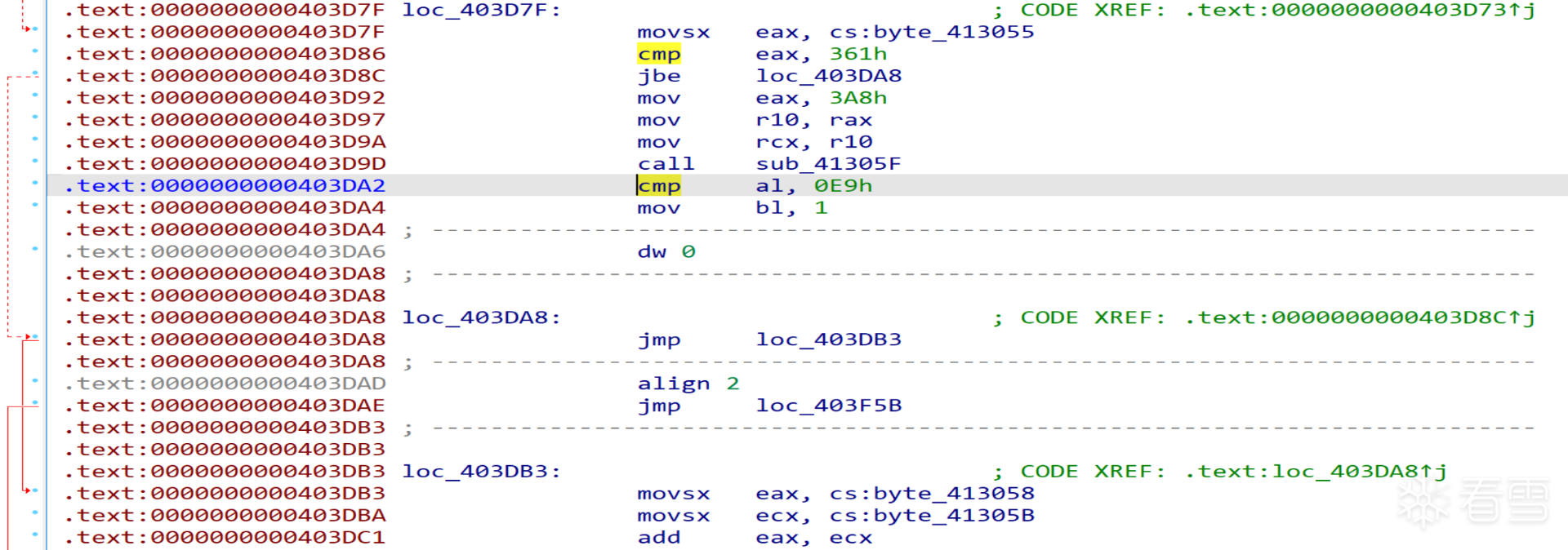Click the loc_403DA8 label definition
The height and width of the screenshot is (550, 1568).
pos(481,318)
